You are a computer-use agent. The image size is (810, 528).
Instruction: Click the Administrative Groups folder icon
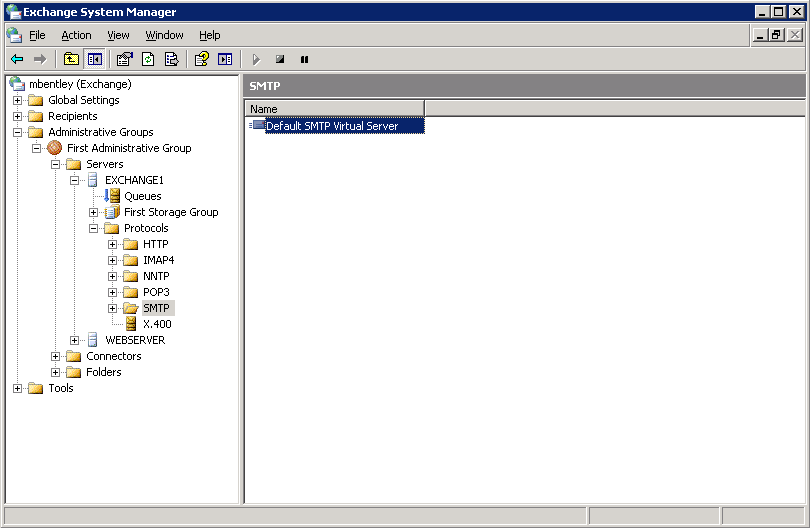[x=36, y=132]
